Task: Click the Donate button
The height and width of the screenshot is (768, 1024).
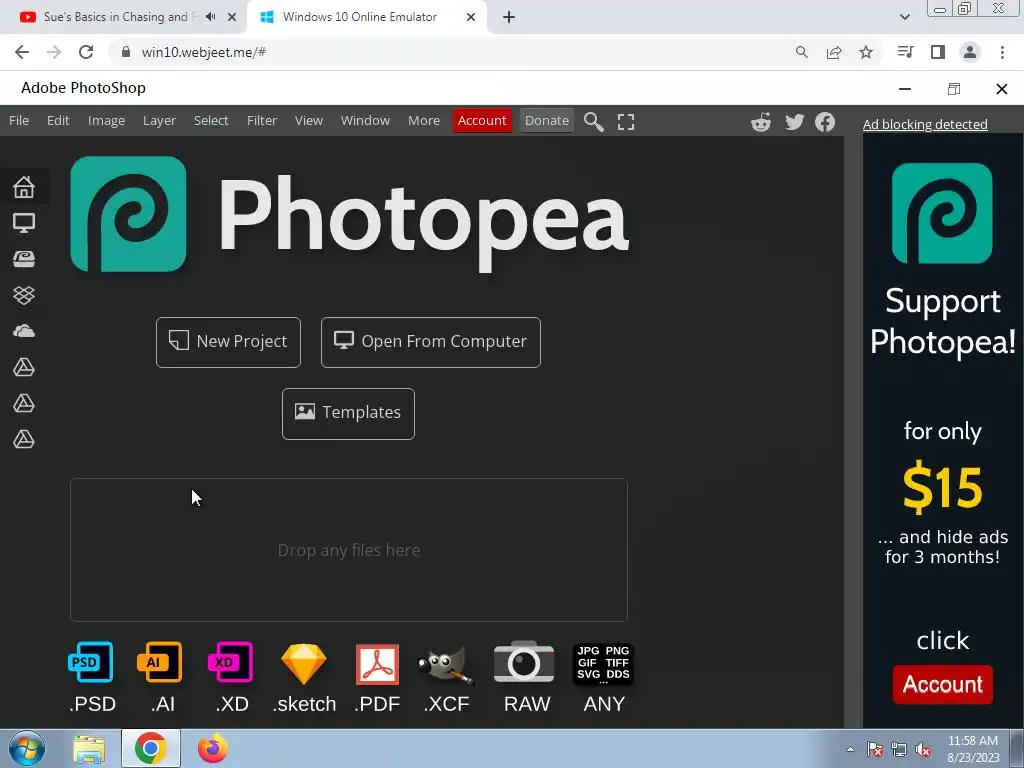Action: [547, 121]
